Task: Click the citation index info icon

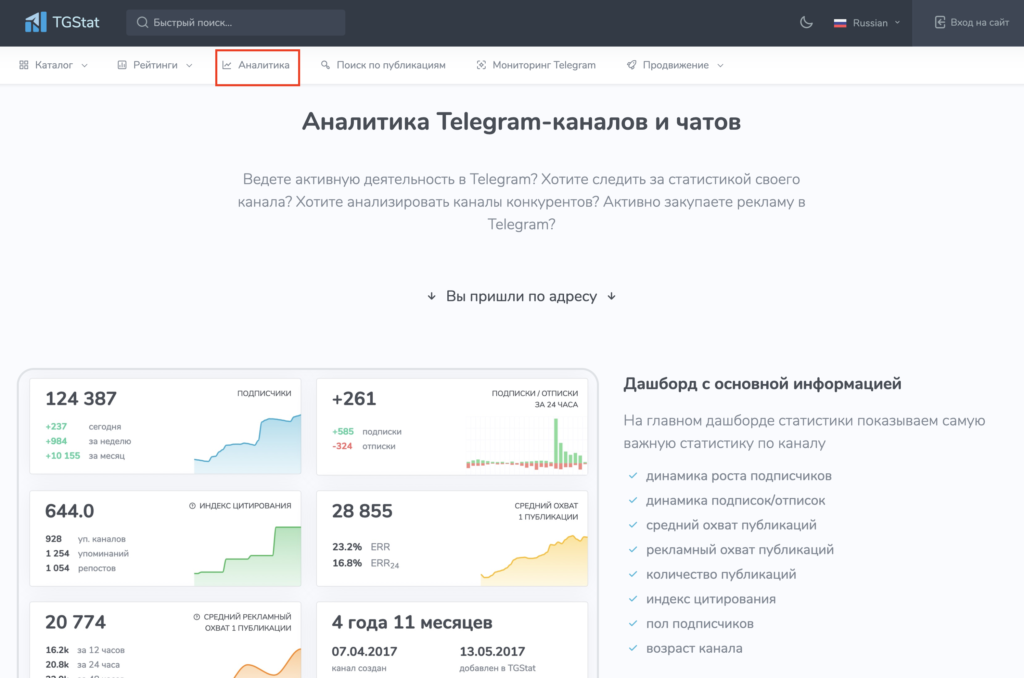Action: pyautogui.click(x=192, y=506)
